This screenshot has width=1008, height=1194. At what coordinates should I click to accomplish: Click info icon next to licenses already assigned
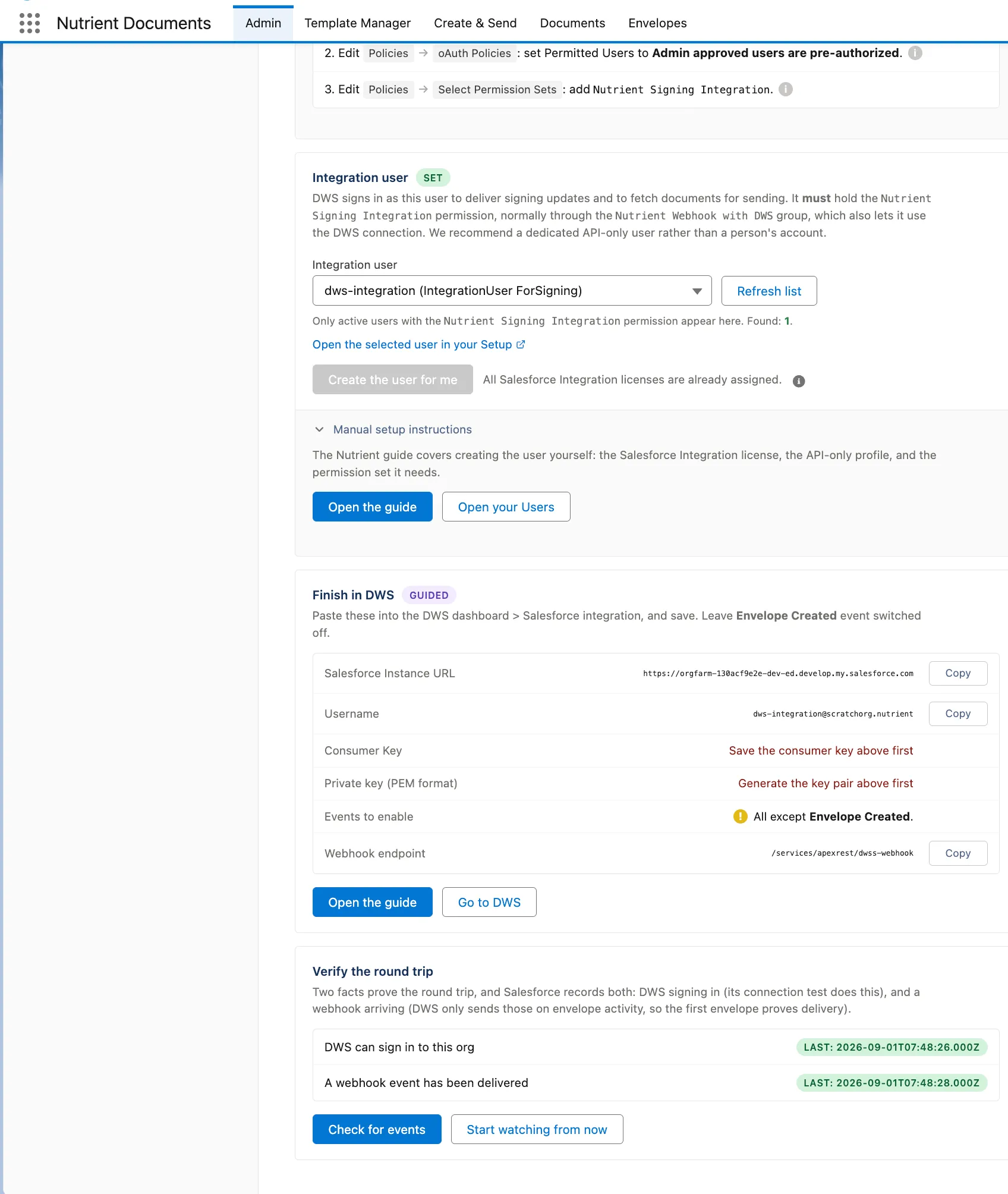coord(799,381)
